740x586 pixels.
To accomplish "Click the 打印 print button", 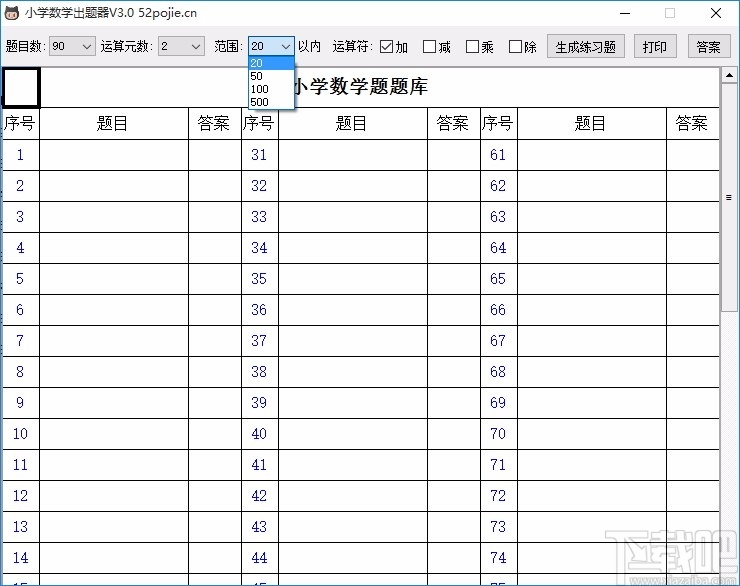I will click(655, 46).
